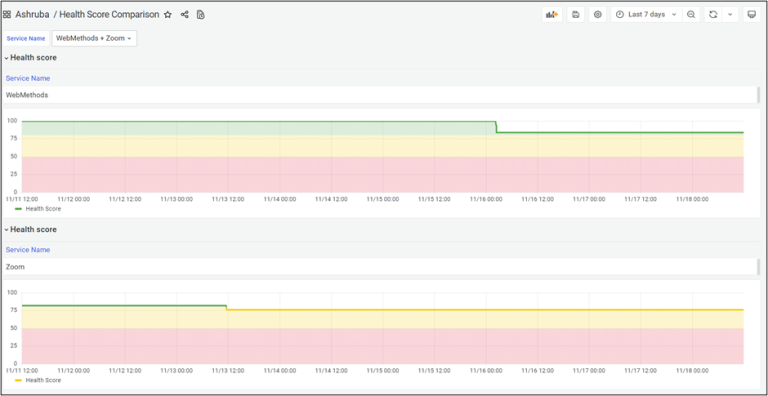
Task: Refresh the dashboard
Action: click(x=713, y=15)
